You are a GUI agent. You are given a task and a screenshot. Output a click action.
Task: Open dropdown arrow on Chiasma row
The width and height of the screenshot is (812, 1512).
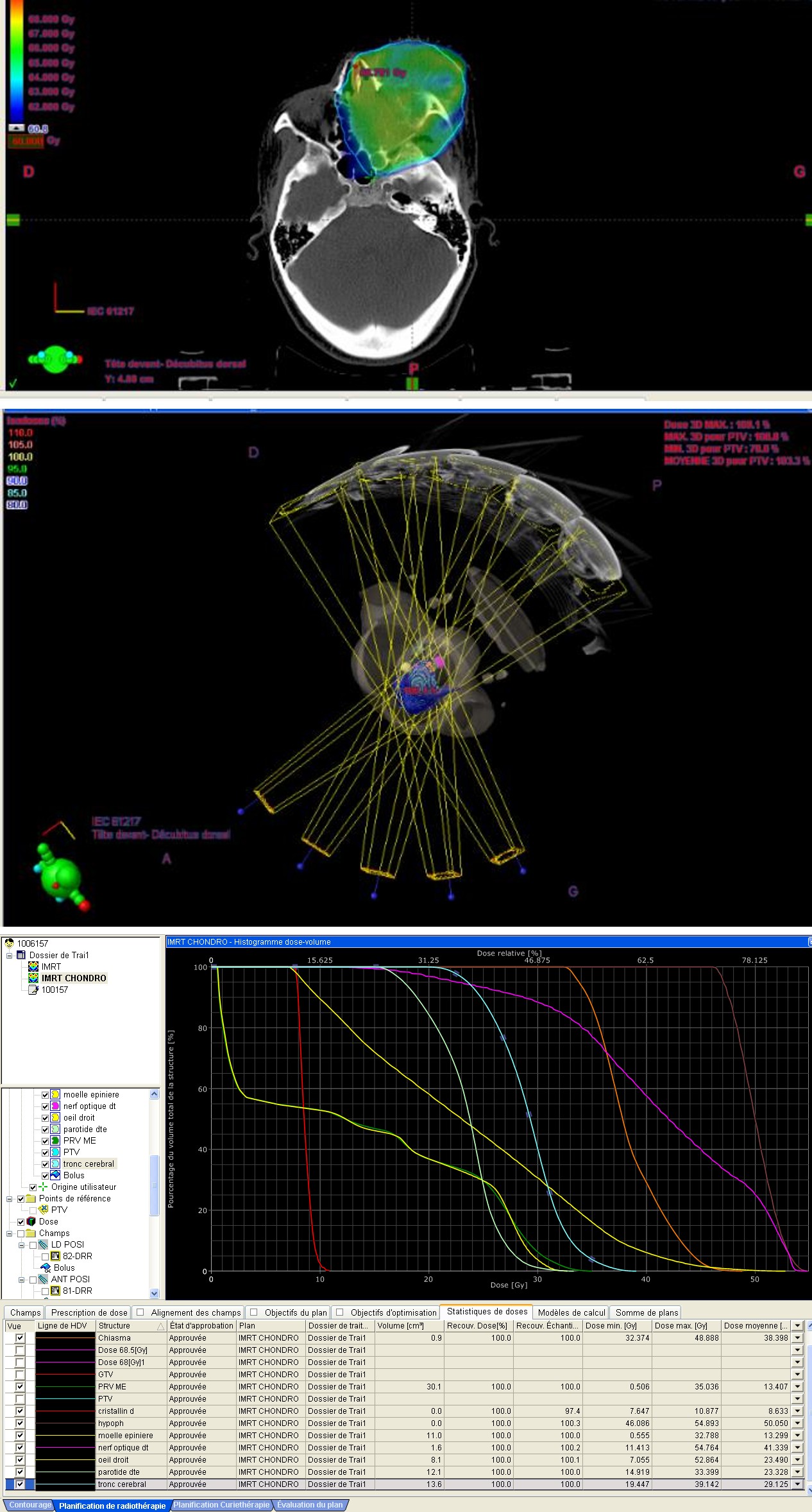click(797, 1338)
